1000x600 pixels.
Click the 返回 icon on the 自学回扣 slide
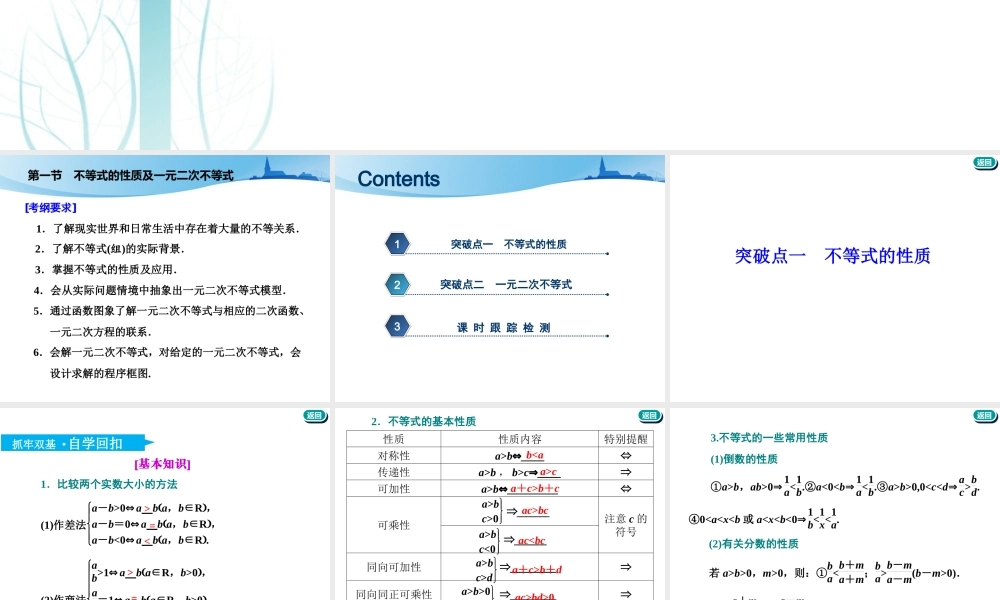315,417
